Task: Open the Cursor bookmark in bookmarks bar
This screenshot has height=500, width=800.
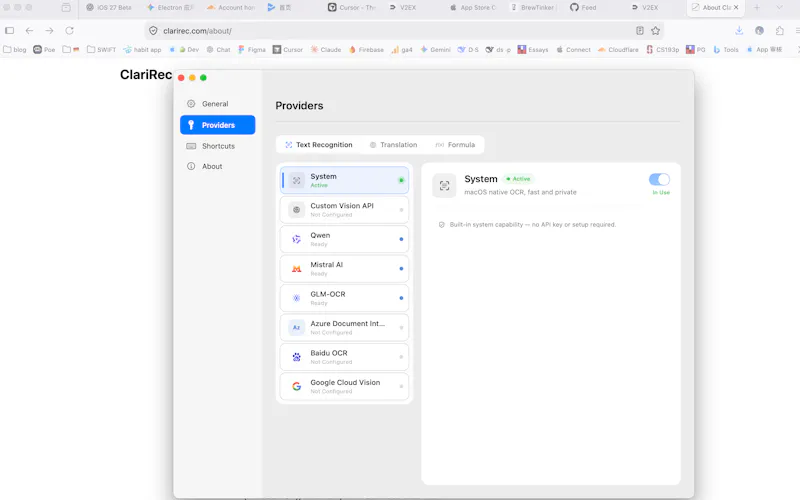Action: pyautogui.click(x=288, y=49)
